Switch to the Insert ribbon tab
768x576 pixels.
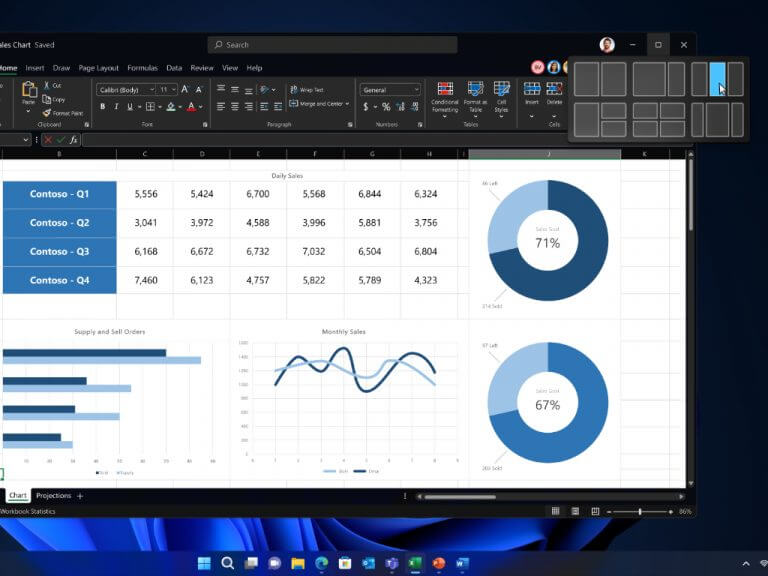pos(35,68)
